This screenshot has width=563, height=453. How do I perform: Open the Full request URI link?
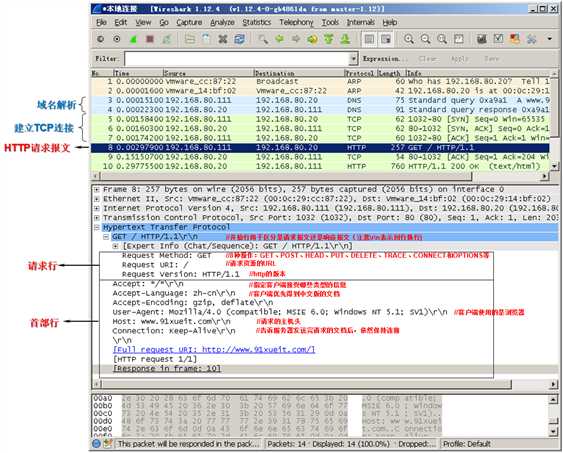(214, 350)
